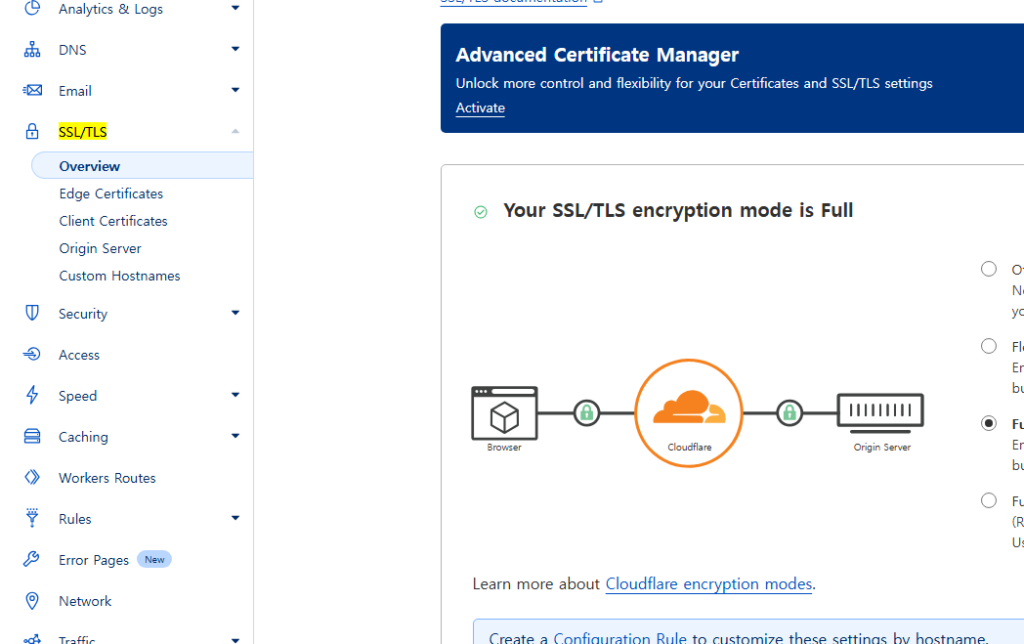
Task: Open Origin Server settings page
Action: pyautogui.click(x=100, y=248)
